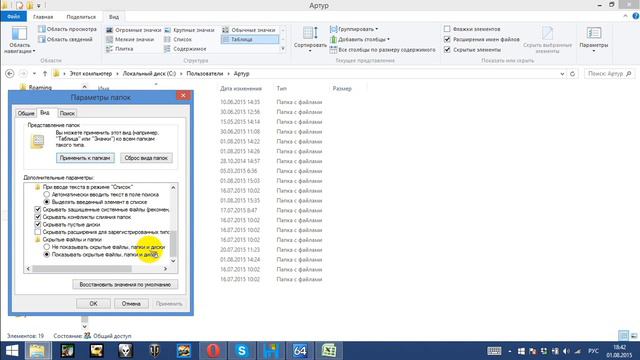This screenshot has width=640, height=360.
Task: Toggle Hide folder merge conflicts checkbox
Action: pyautogui.click(x=38, y=217)
